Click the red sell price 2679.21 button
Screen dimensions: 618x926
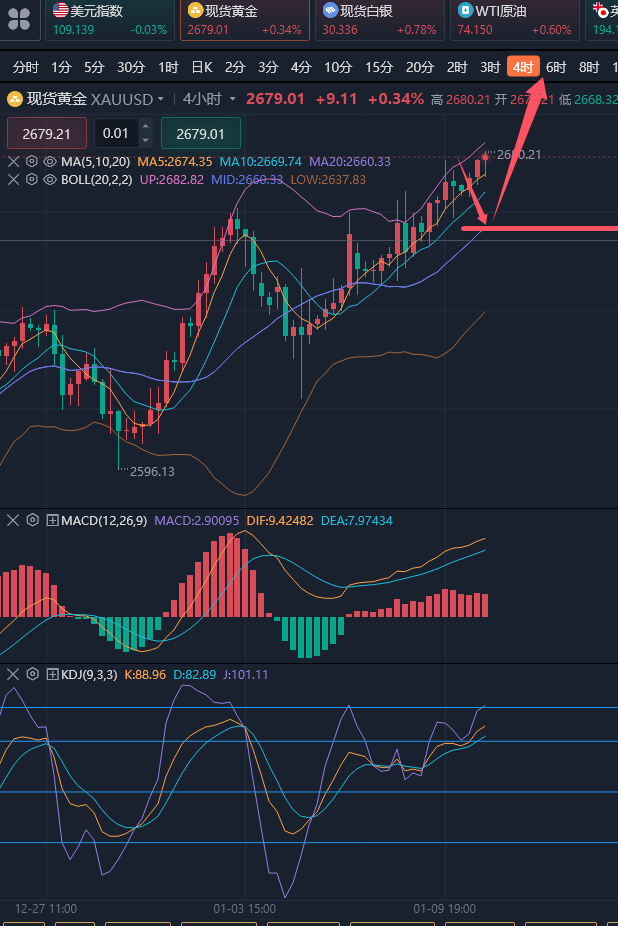point(47,133)
